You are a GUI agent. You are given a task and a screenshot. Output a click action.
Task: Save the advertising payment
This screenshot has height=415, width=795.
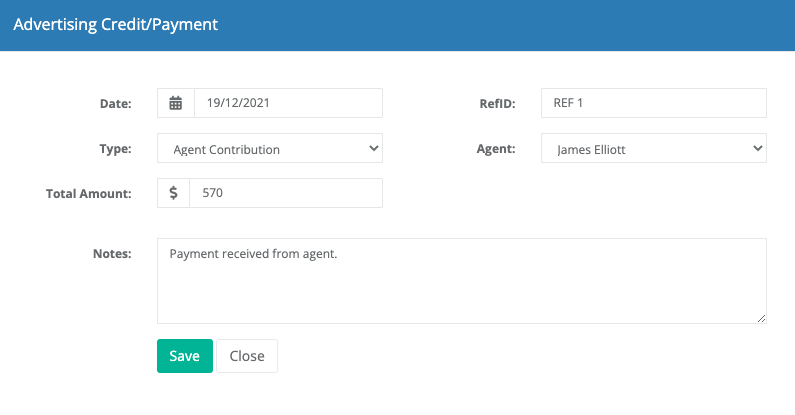point(185,356)
